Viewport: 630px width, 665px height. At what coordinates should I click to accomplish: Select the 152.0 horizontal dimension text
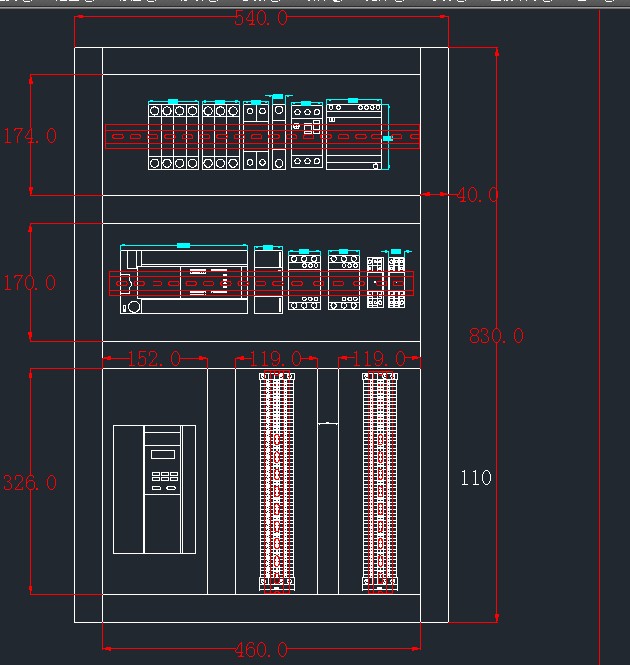pyautogui.click(x=155, y=358)
